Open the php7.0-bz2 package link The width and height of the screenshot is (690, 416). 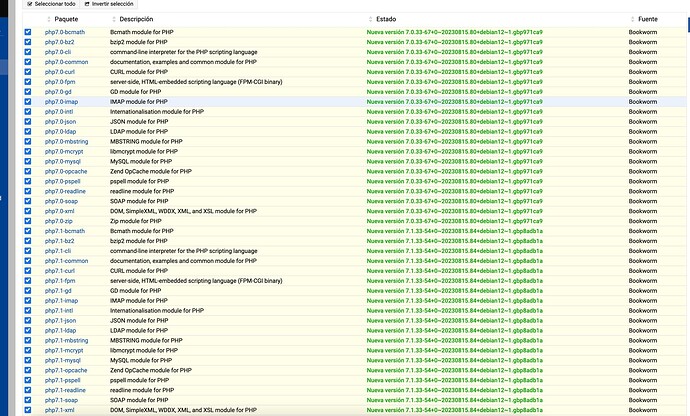pyautogui.click(x=59, y=42)
